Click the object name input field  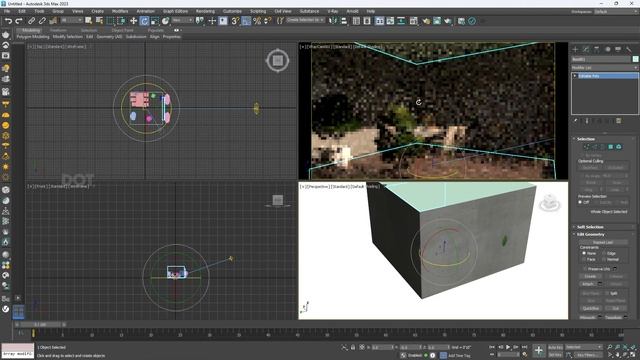tap(601, 59)
